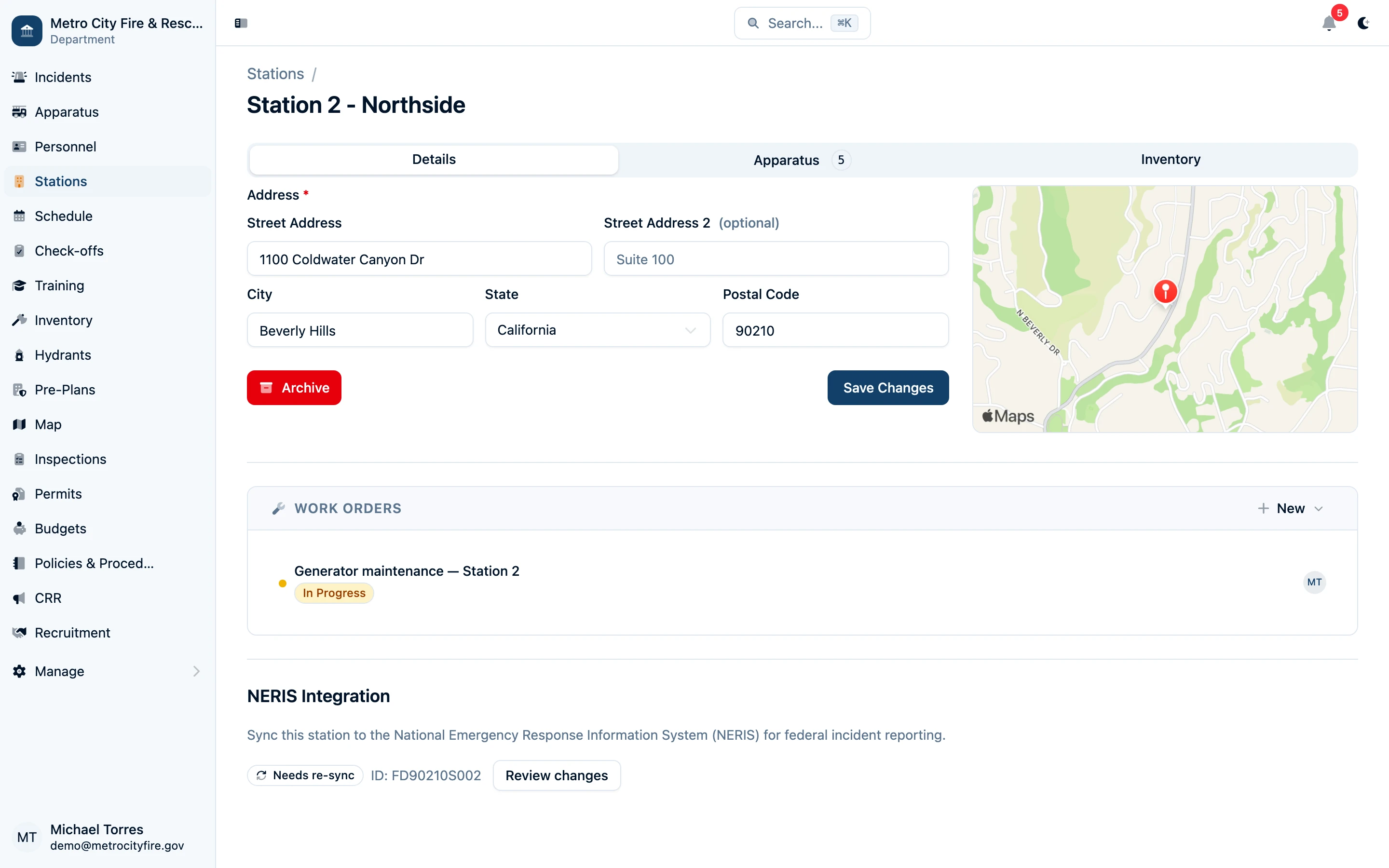Click Review changes for NERIS
The height and width of the screenshot is (868, 1389).
click(556, 775)
